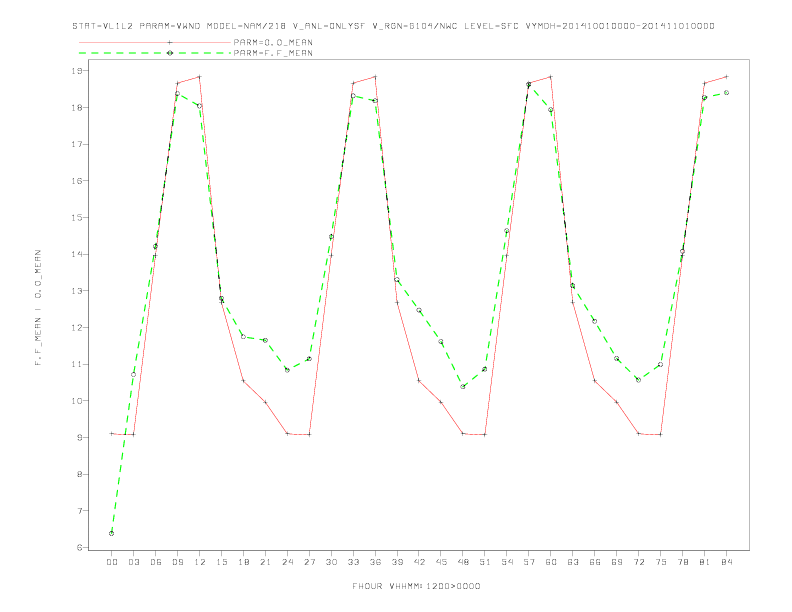
Task: Click x-axis forecast hour label 00
Action: tap(112, 562)
